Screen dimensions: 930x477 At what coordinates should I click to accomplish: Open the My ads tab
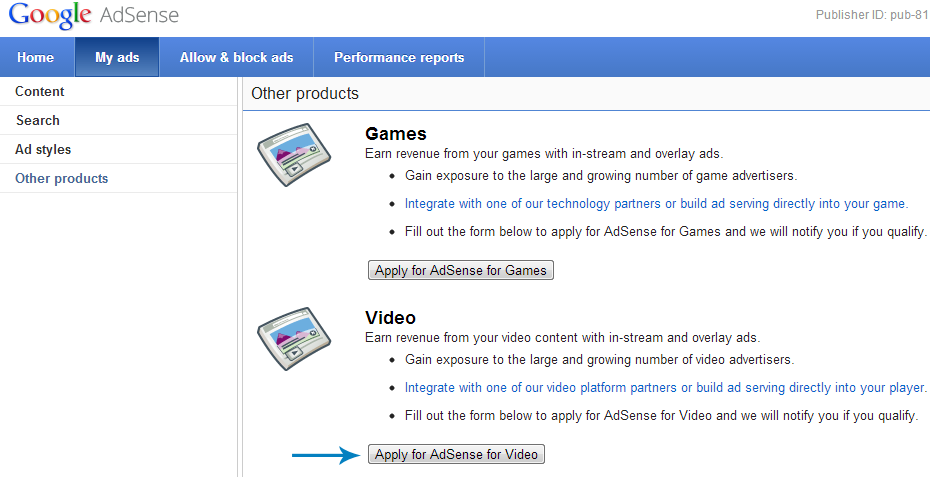[117, 58]
